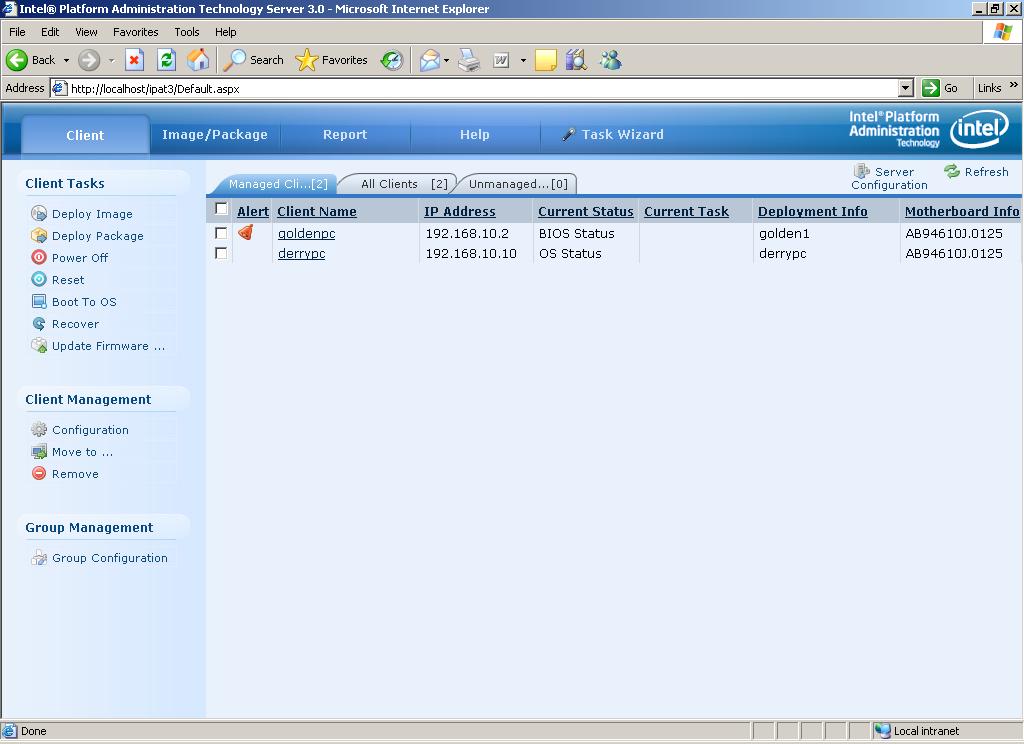Image resolution: width=1024 pixels, height=744 pixels.
Task: Sort by the IP Address column header
Action: pos(459,212)
